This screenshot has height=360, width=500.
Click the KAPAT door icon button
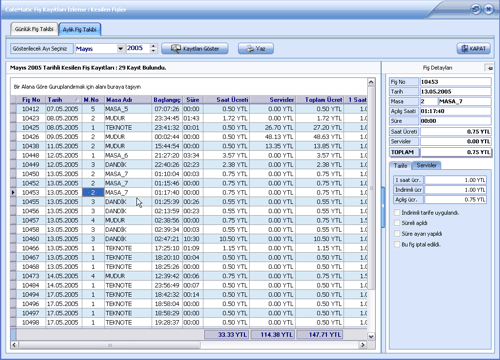point(474,49)
